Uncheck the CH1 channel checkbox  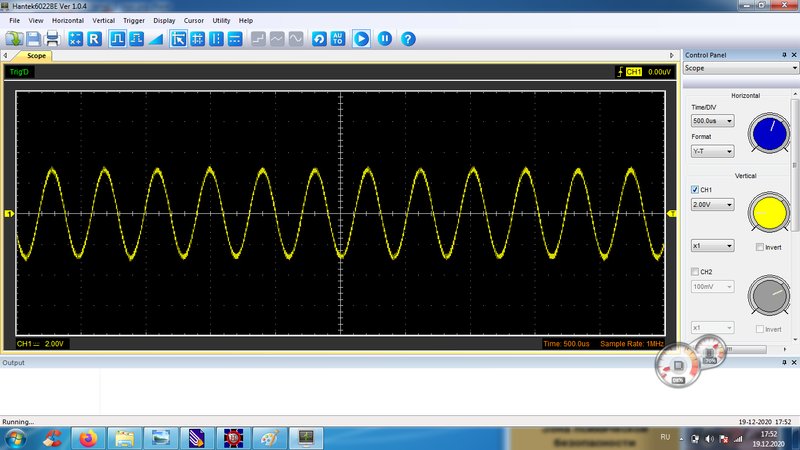coord(696,189)
